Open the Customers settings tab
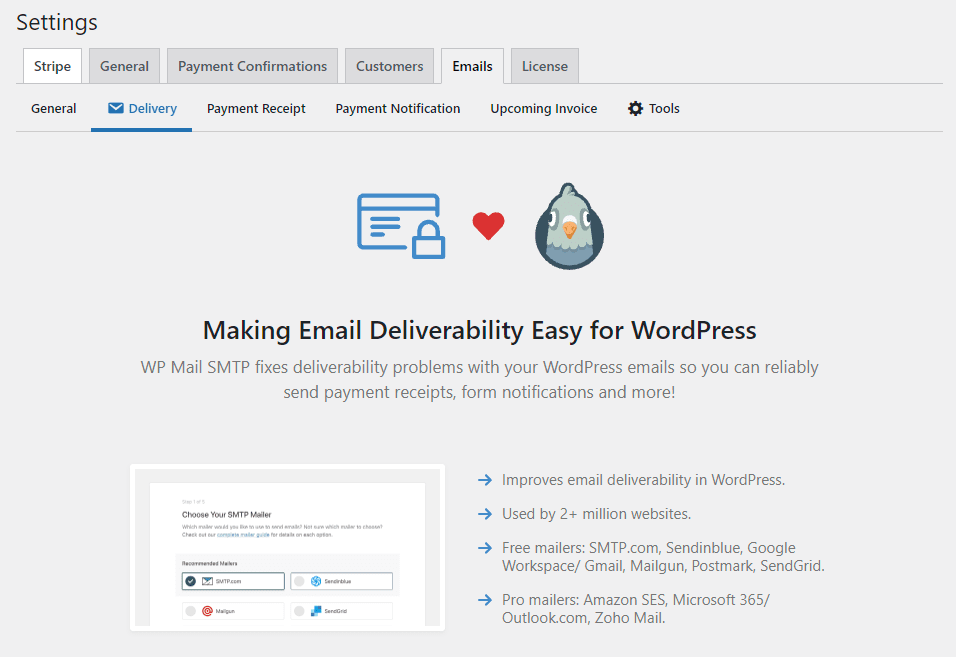 click(x=389, y=66)
